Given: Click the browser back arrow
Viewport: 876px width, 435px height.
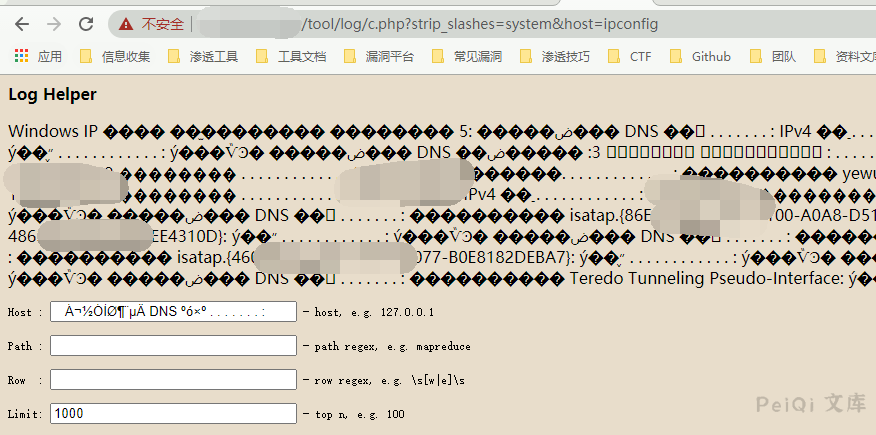Looking at the screenshot, I should (22, 24).
